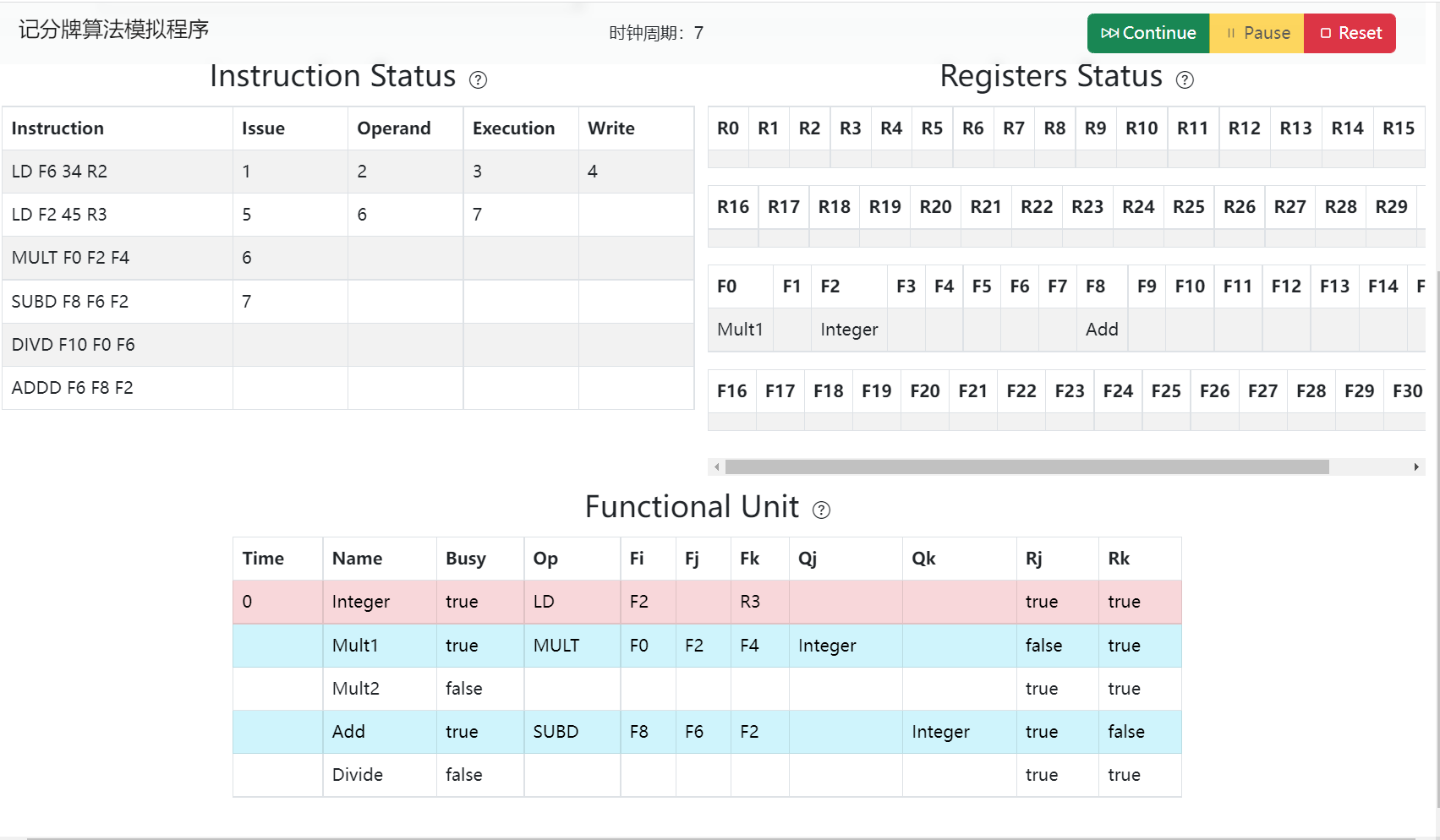Click the F10 register header
1440x840 pixels.
(1190, 286)
